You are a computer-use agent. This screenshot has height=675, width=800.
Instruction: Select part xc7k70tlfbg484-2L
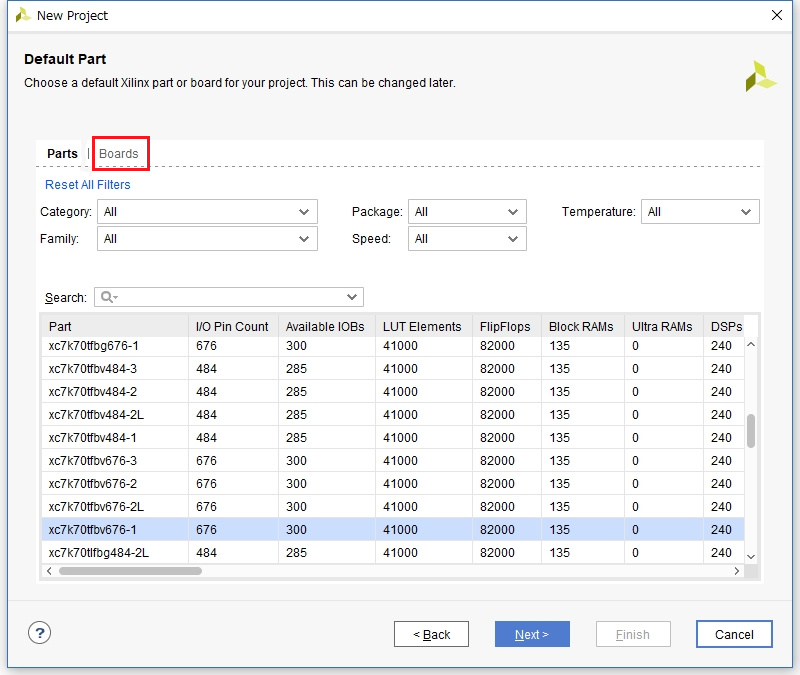393,553
